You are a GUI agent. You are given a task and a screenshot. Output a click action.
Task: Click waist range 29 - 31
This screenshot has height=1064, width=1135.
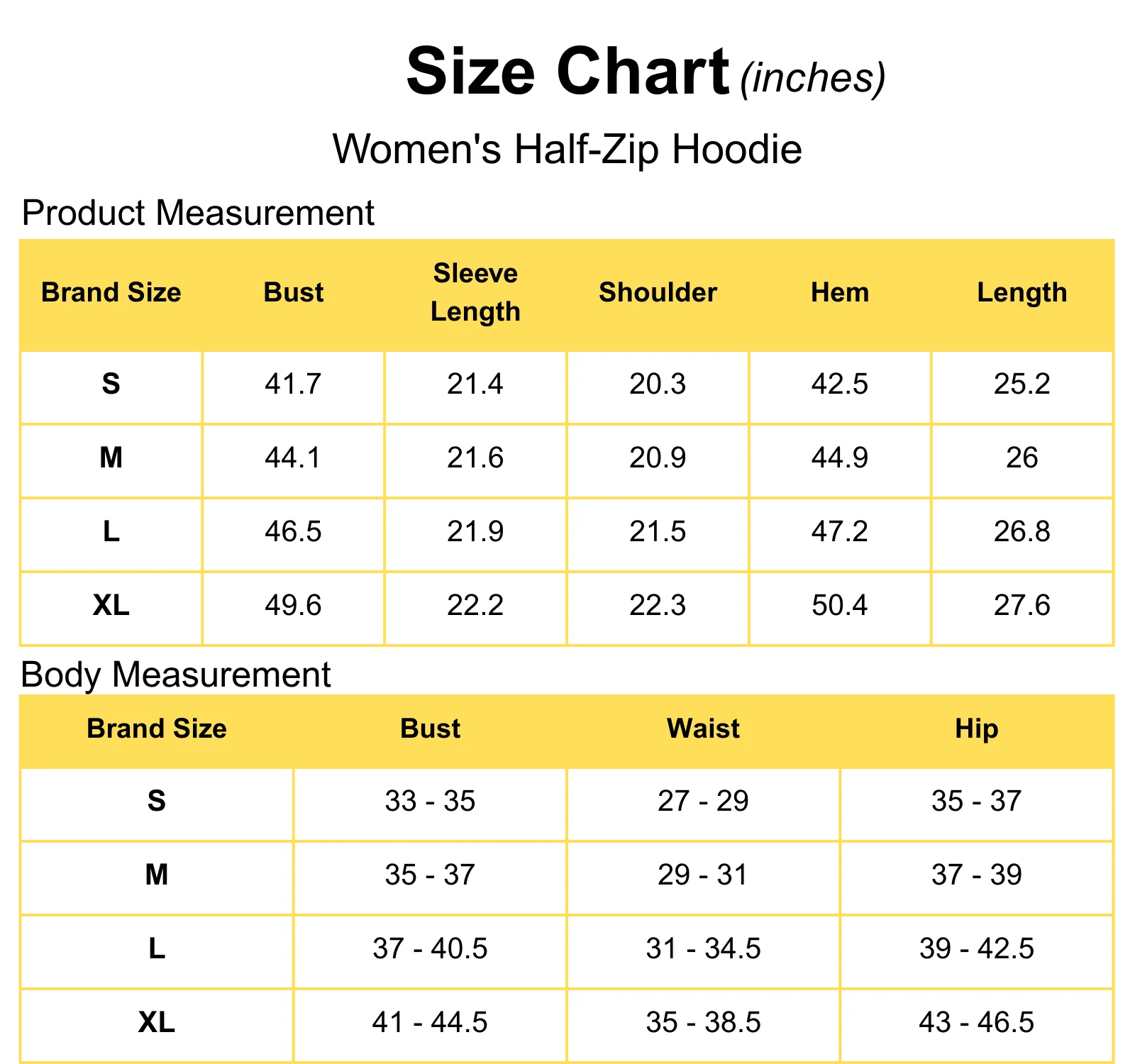pyautogui.click(x=703, y=875)
